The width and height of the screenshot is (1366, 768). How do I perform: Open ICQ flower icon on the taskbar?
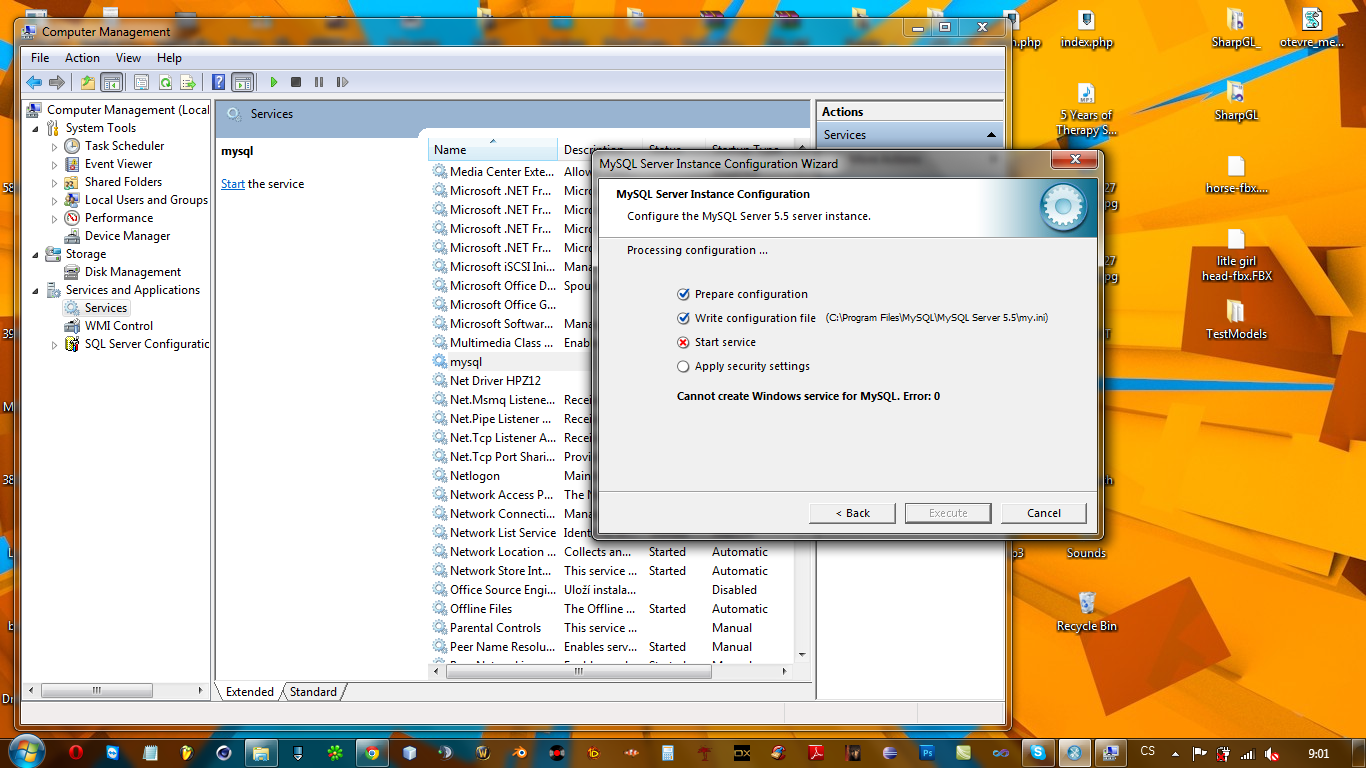334,752
